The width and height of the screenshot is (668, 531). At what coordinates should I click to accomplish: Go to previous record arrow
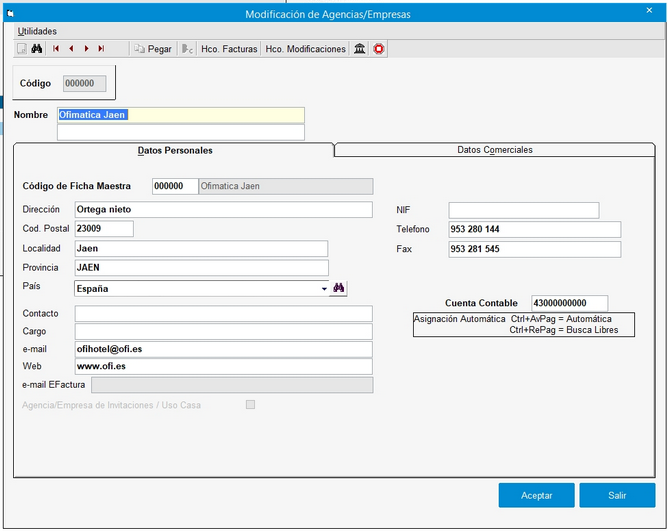pyautogui.click(x=71, y=49)
